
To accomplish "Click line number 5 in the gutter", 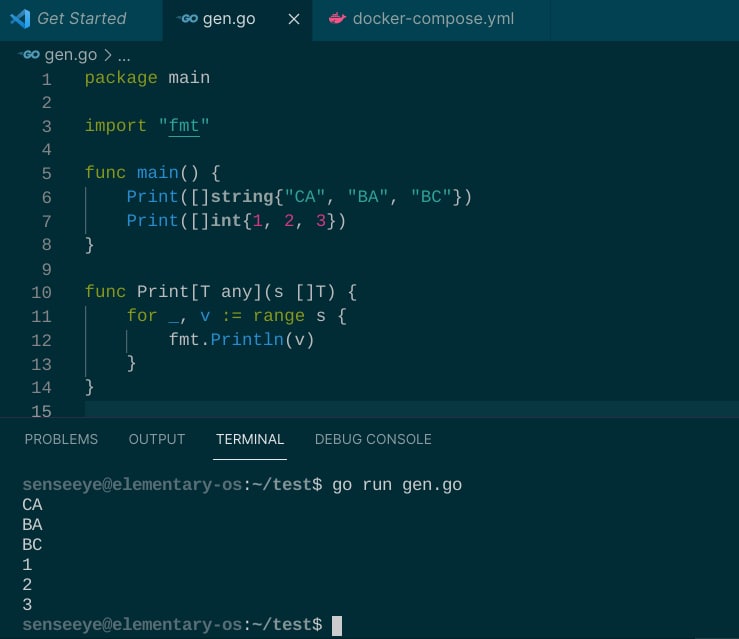I will tap(46, 173).
